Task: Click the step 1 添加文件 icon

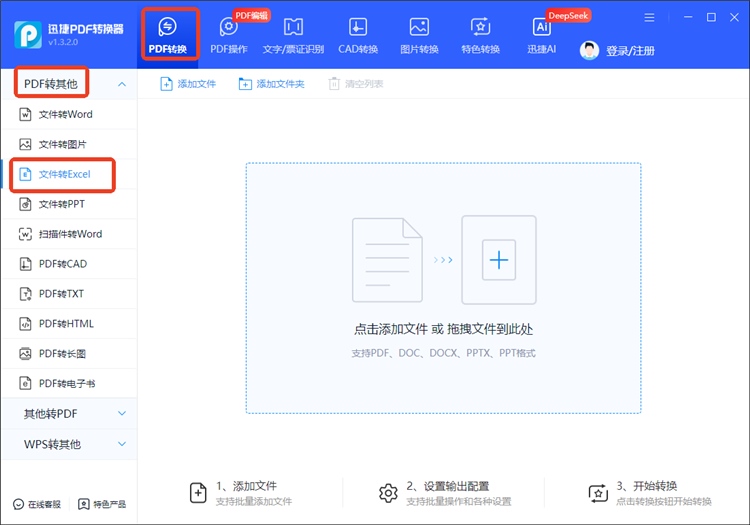Action: click(198, 493)
